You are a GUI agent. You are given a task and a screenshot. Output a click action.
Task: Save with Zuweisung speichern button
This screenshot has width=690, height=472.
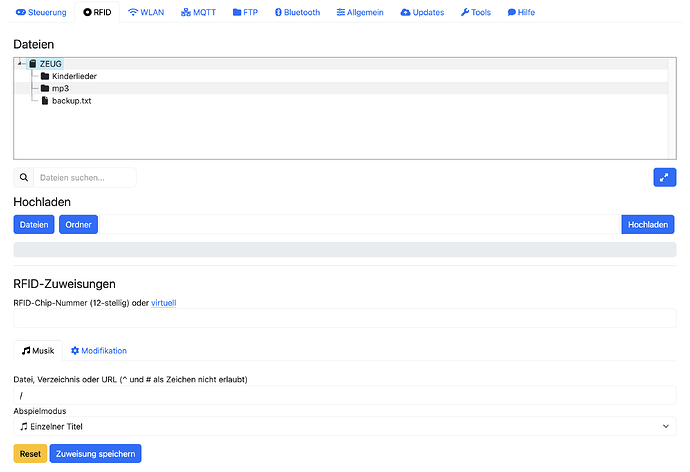pyautogui.click(x=95, y=454)
